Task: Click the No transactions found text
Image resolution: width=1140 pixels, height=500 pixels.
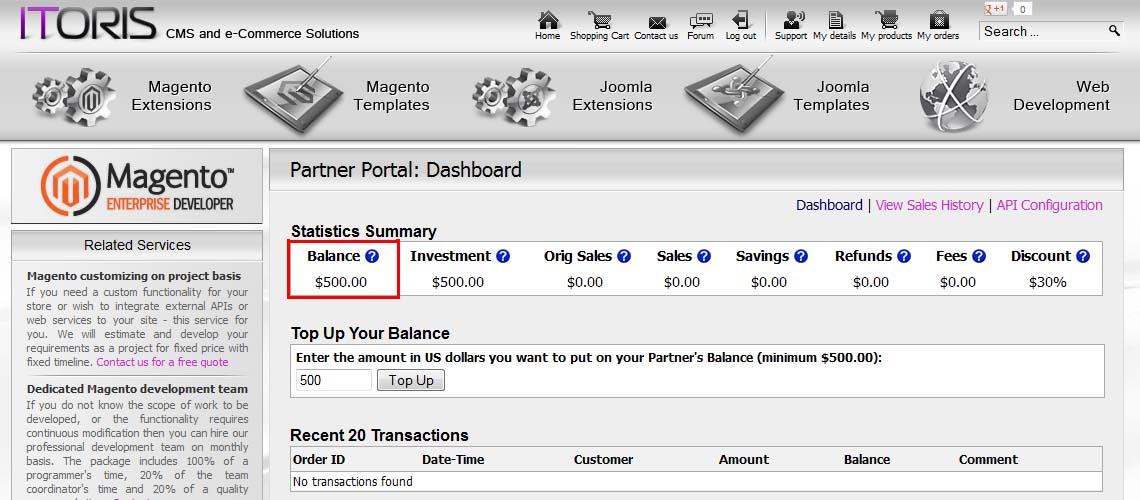Action: (x=353, y=481)
